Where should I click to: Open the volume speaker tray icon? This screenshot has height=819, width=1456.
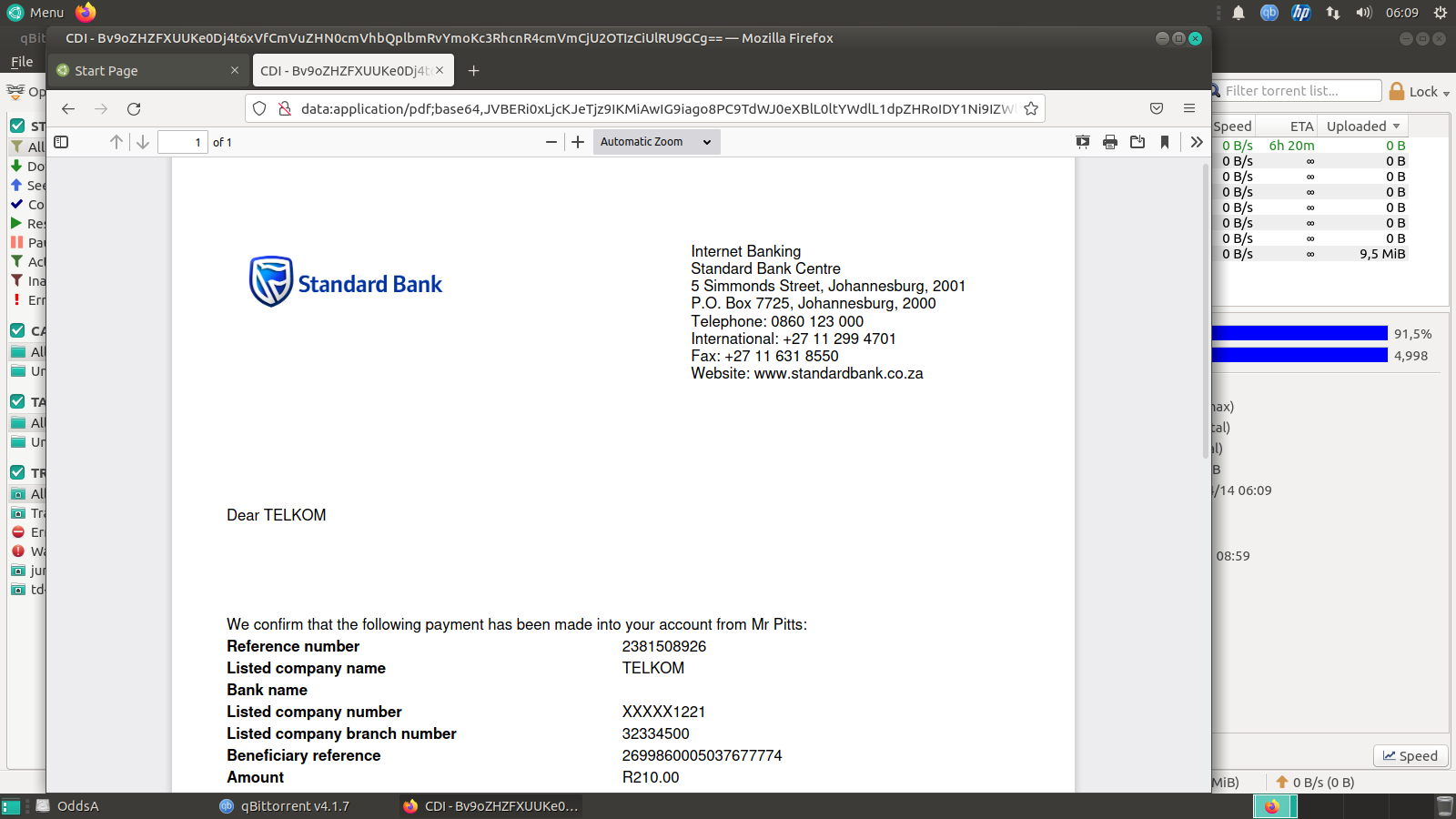point(1363,13)
